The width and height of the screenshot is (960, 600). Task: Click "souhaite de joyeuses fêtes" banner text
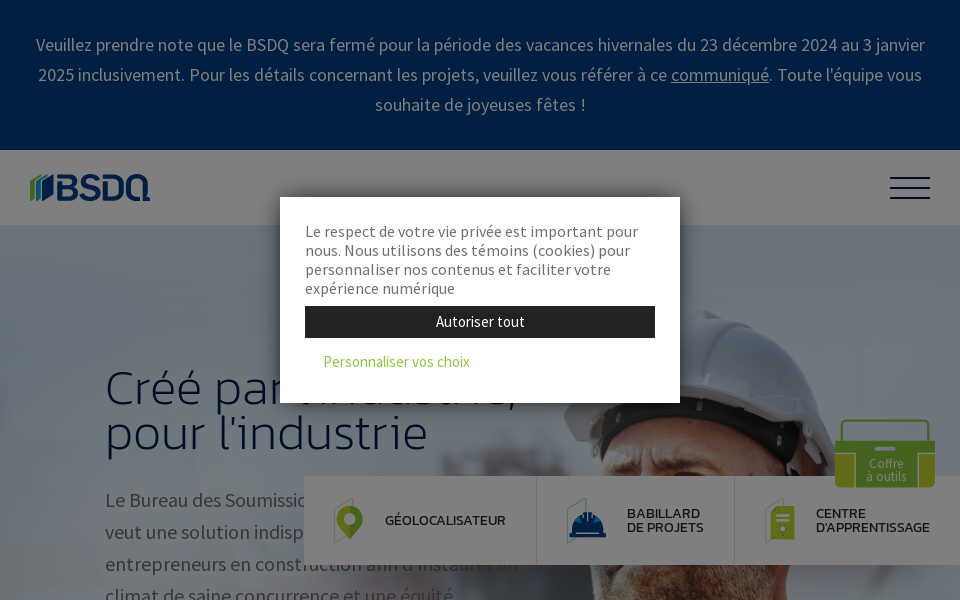click(x=480, y=105)
